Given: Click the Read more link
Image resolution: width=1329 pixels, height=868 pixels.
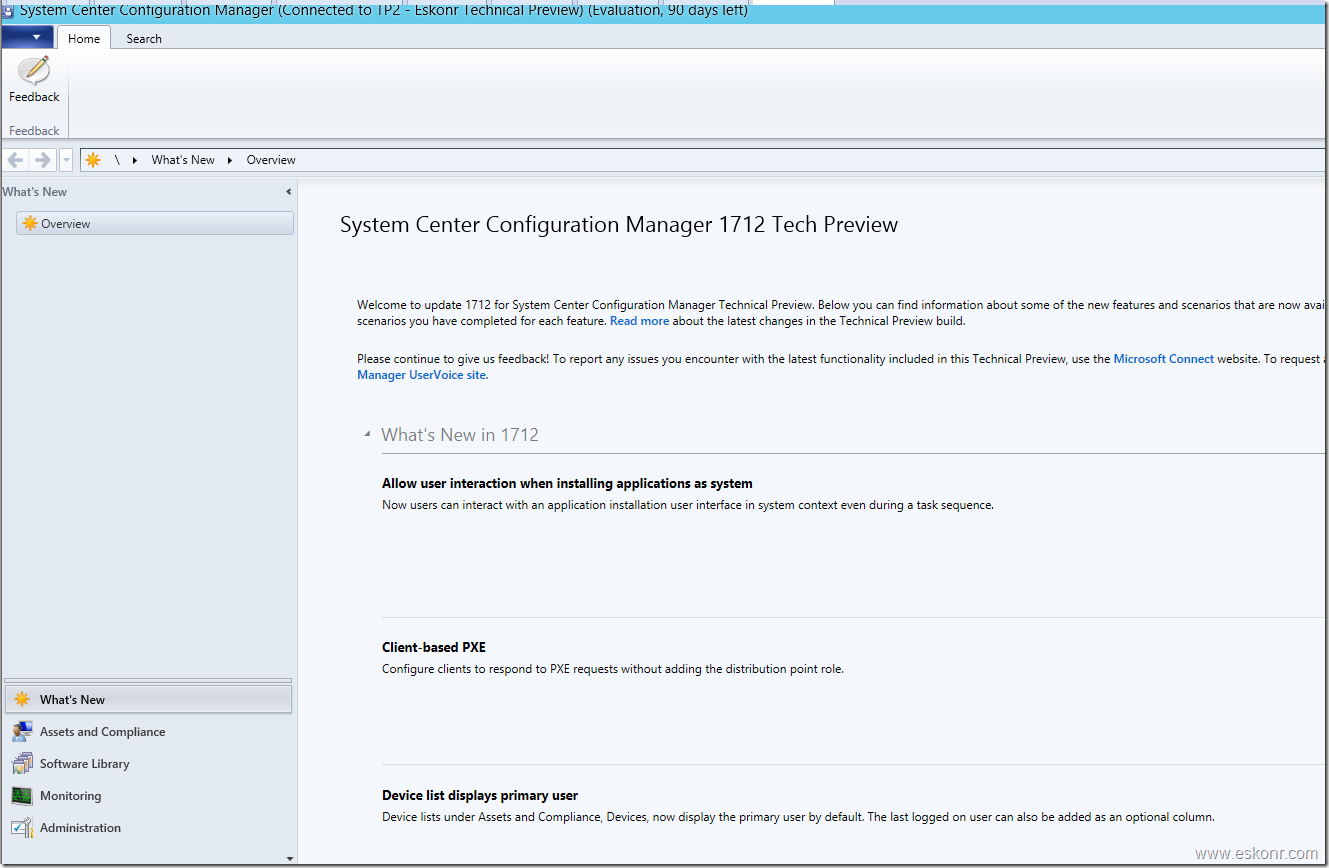Looking at the screenshot, I should click(639, 320).
